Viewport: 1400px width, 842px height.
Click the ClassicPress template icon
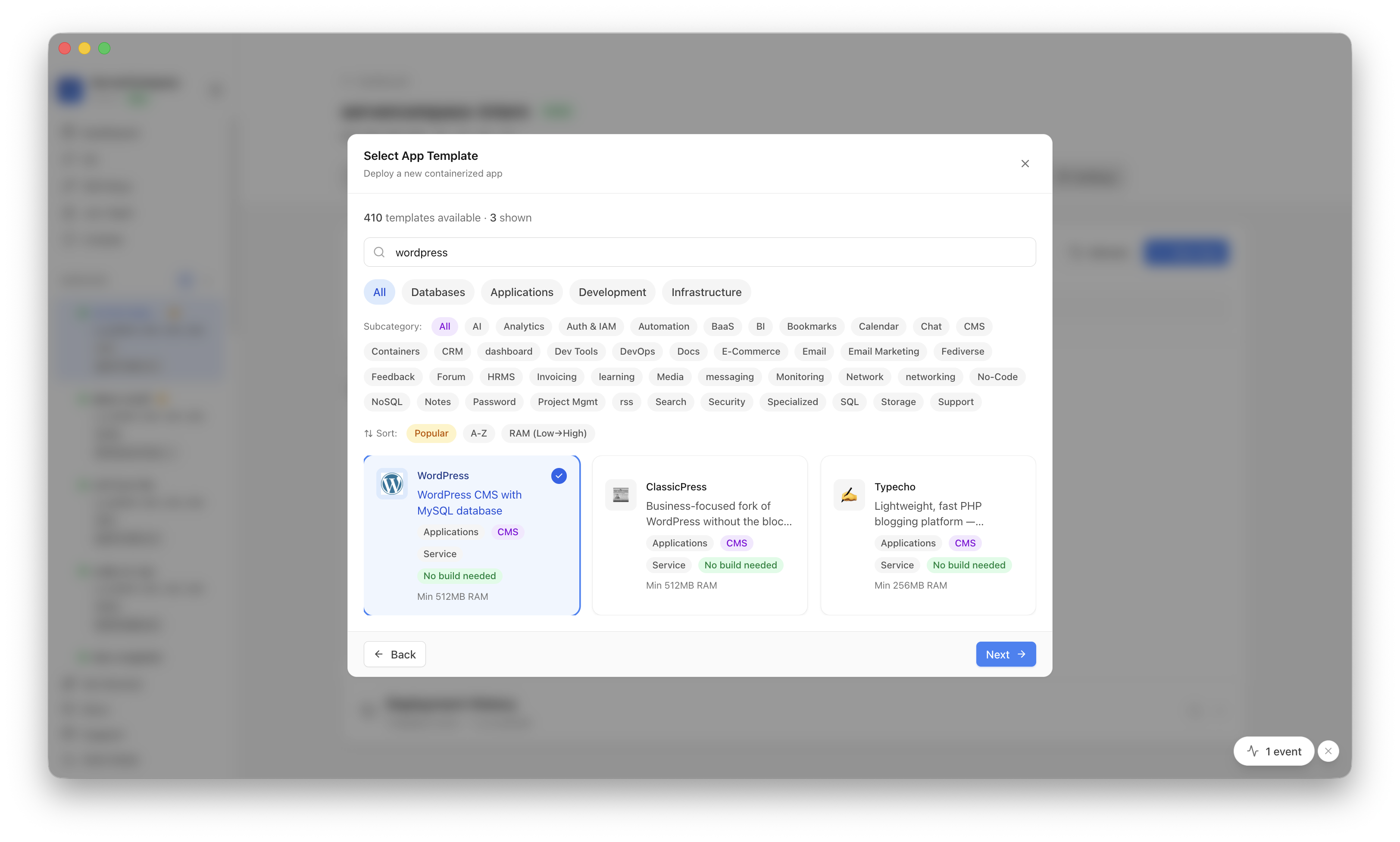620,495
